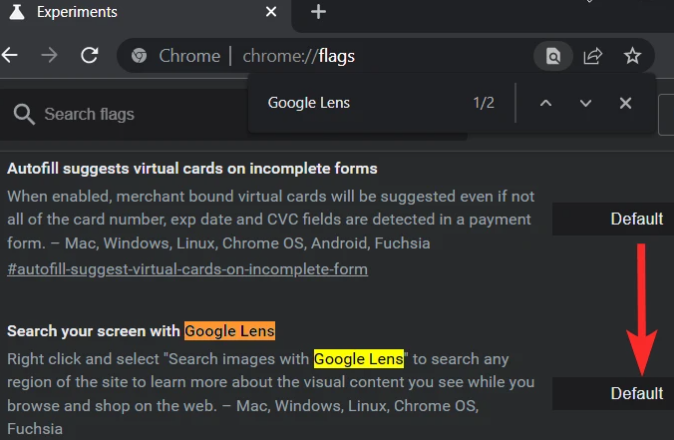Jump to previous find result
The height and width of the screenshot is (440, 674).
pos(545,103)
